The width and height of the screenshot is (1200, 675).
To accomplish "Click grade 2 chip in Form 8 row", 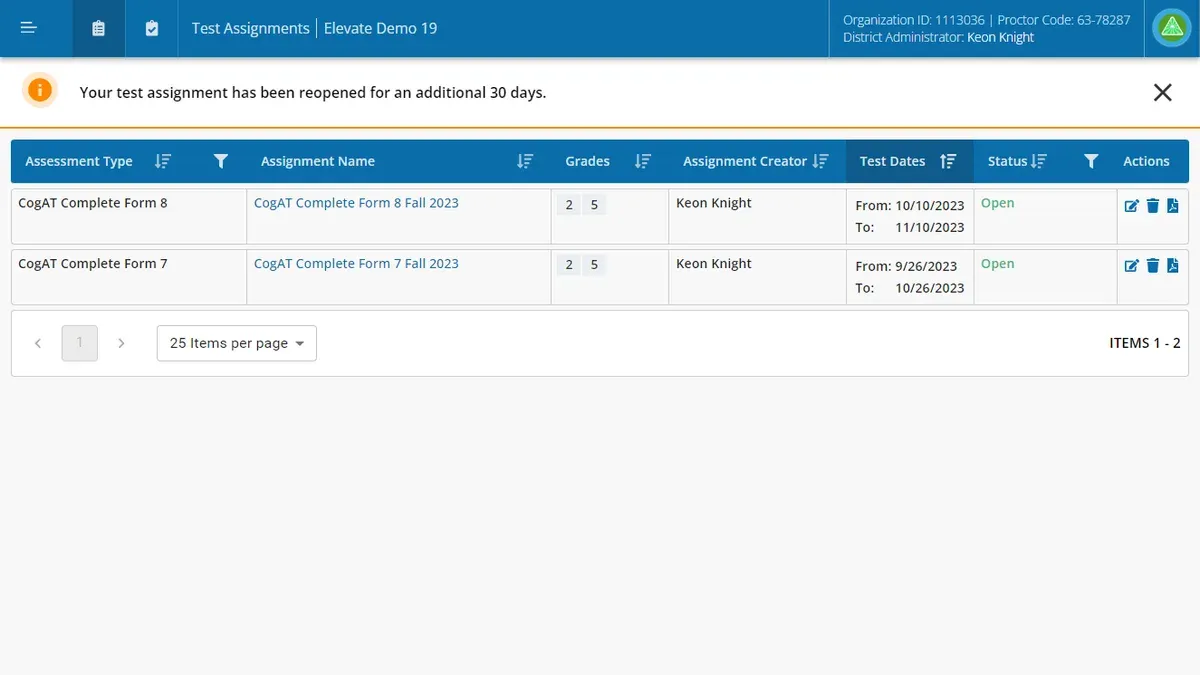I will pos(569,205).
